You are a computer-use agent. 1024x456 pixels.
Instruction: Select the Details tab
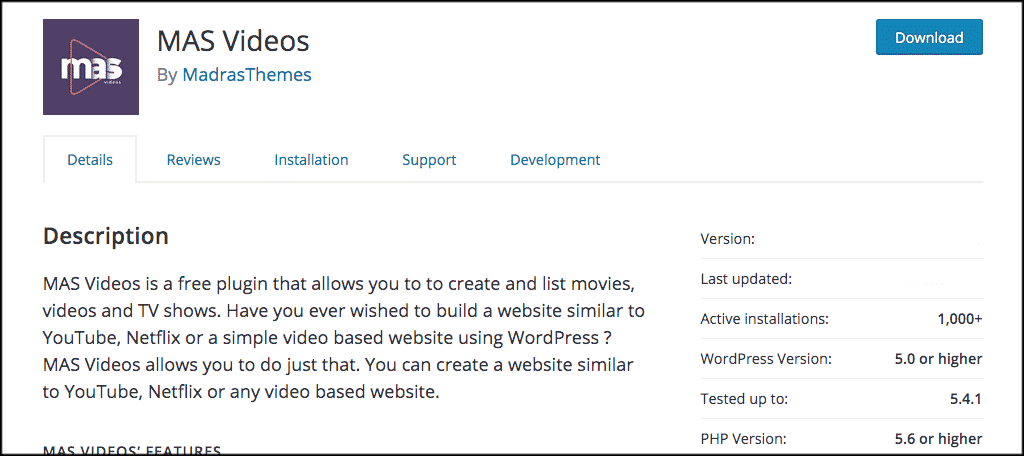[90, 159]
